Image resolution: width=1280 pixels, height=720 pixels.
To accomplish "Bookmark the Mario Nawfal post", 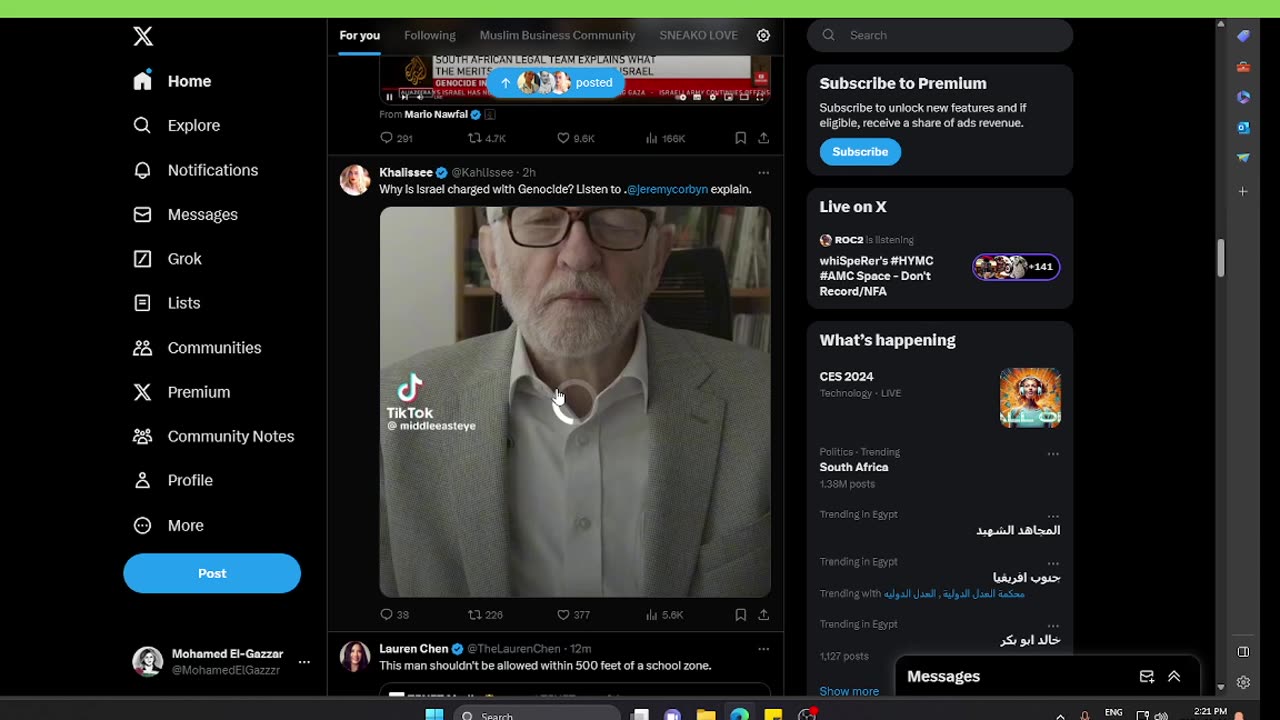I will pos(740,138).
